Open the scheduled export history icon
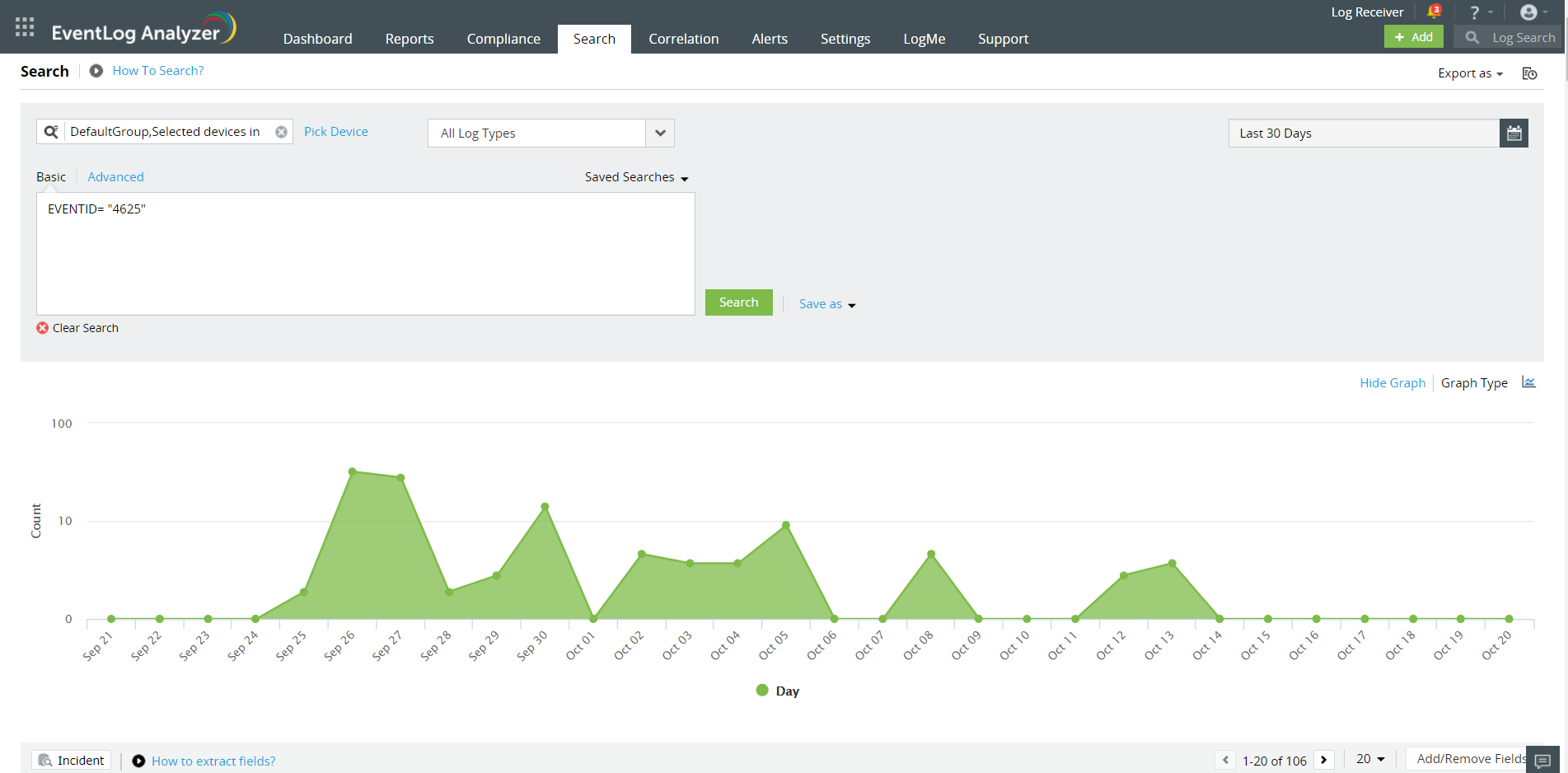This screenshot has height=773, width=1568. click(1529, 73)
